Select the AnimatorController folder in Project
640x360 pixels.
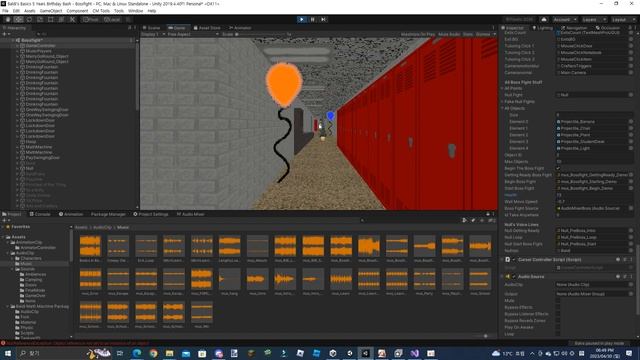pyautogui.click(x=38, y=247)
